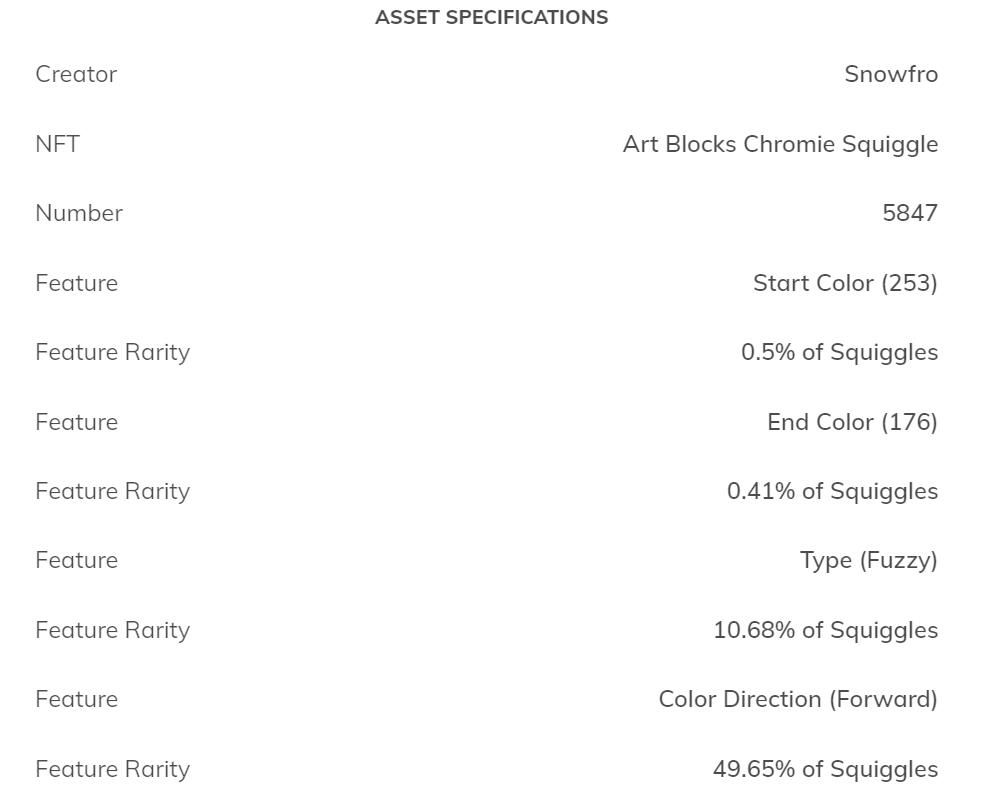Screen dimensions: 984x787
Task: Click the Number label
Action: (x=79, y=213)
